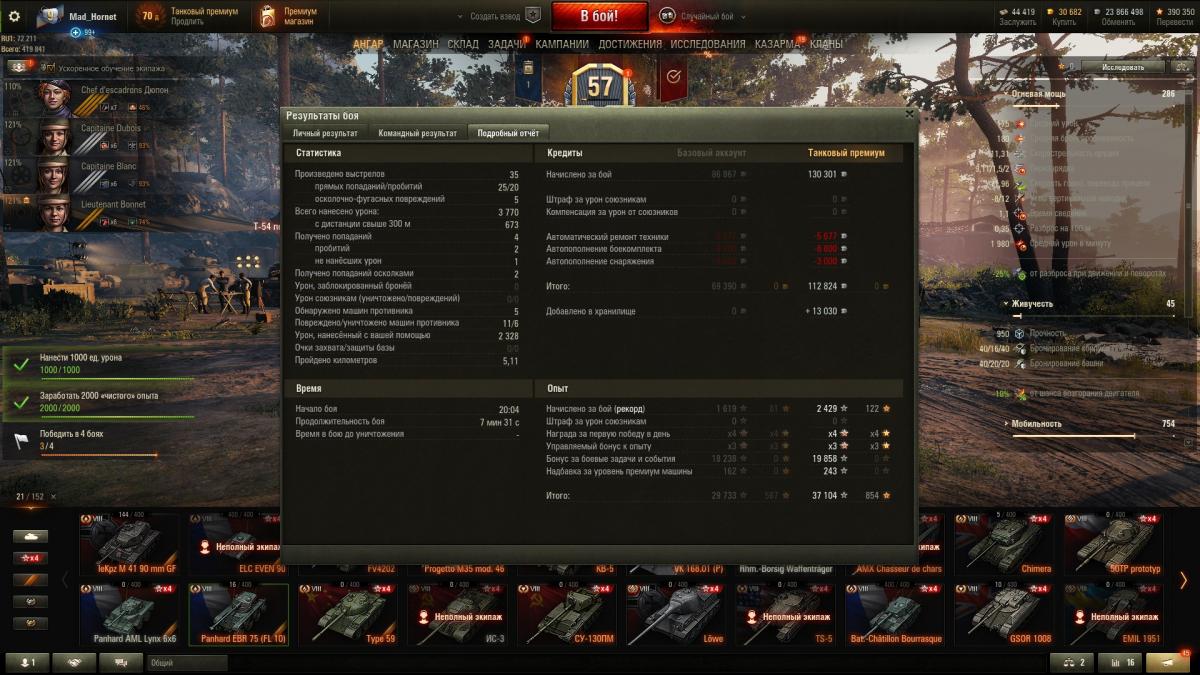The width and height of the screenshot is (1200, 675).
Task: Open the ИССЛЕДОВАНИЯ menu
Action: 708,44
